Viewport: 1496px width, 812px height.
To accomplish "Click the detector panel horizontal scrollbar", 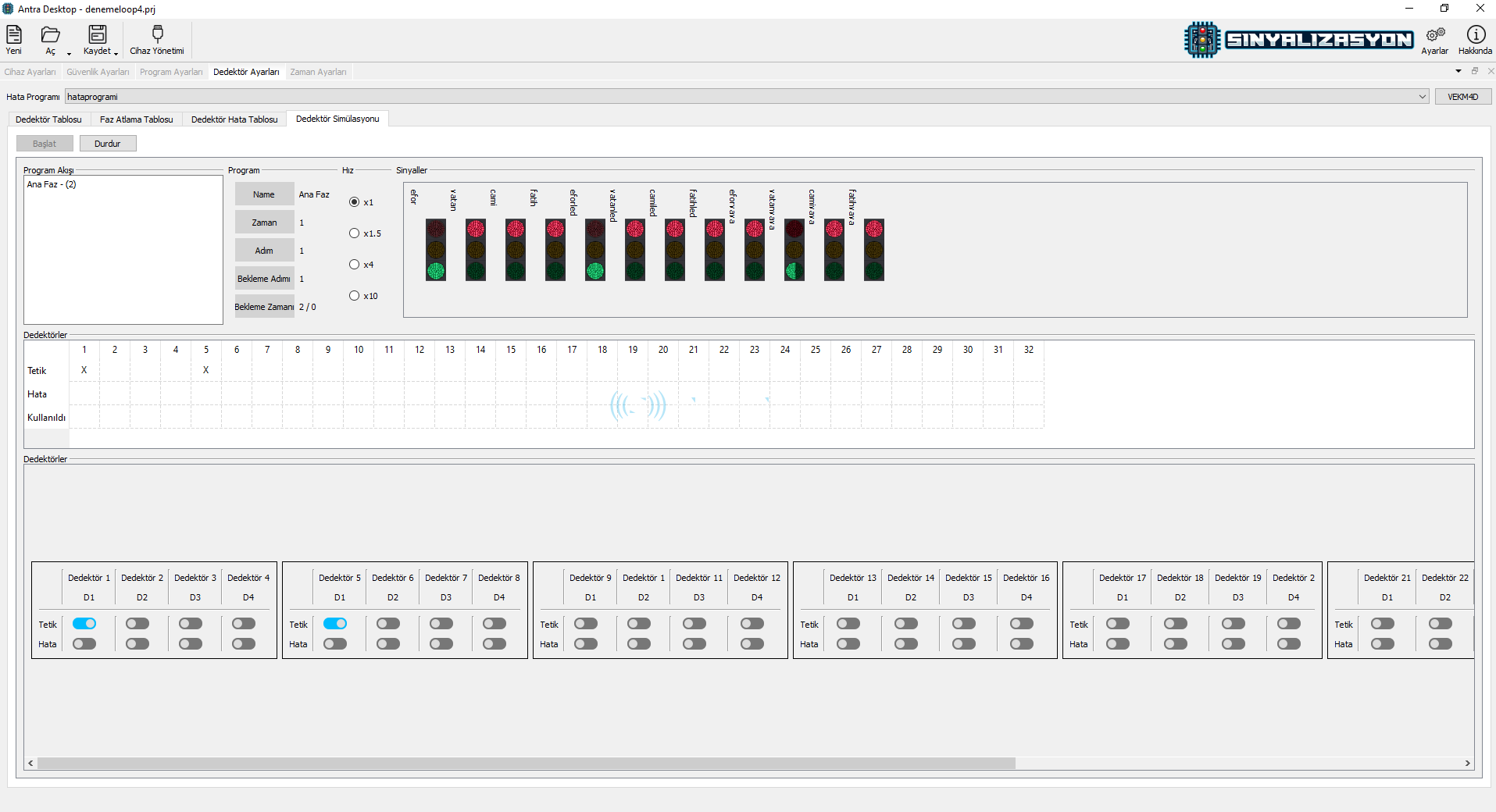I will (526, 764).
